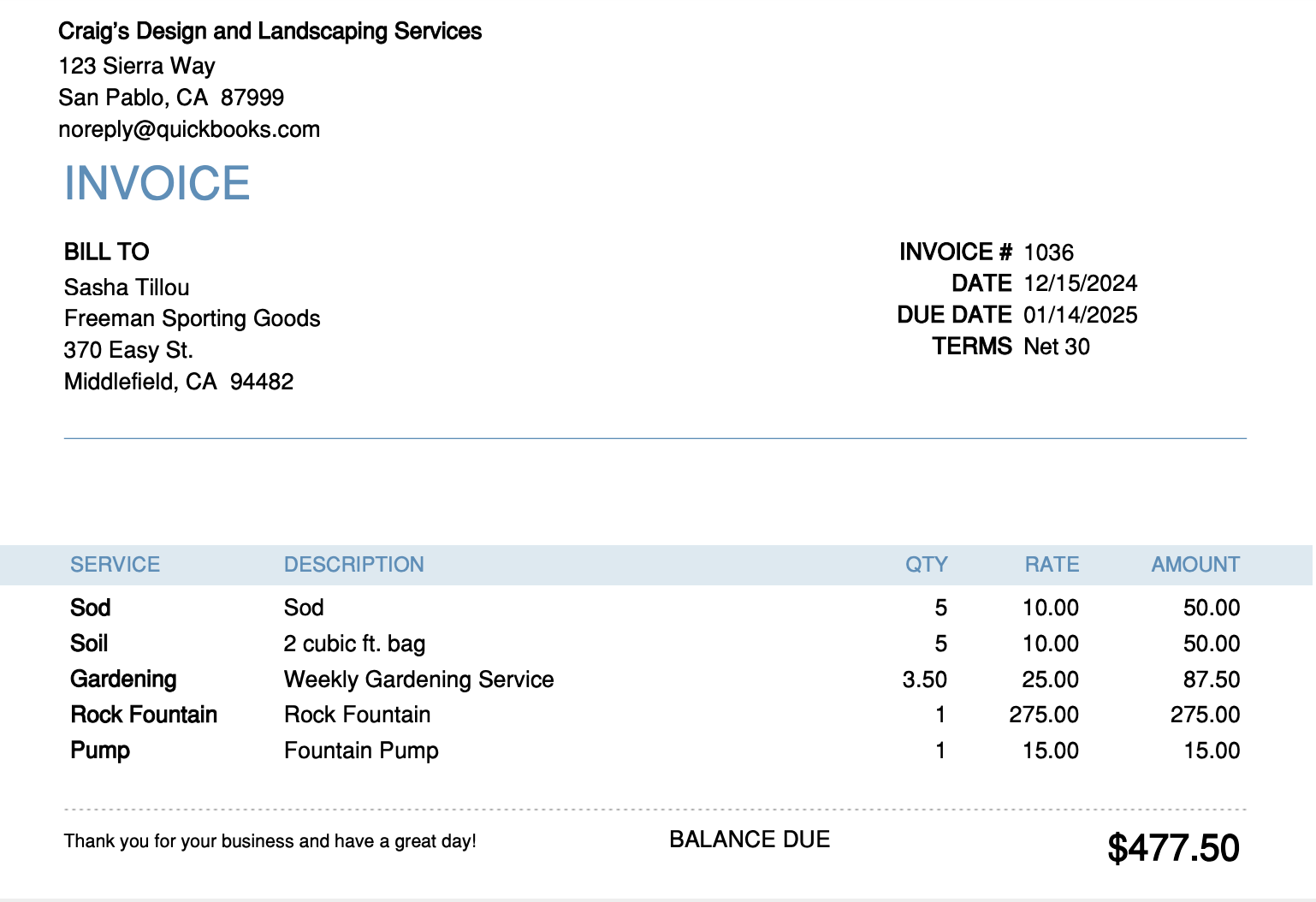
Task: Click the invoice date 12/15/2024
Action: coord(1080,283)
